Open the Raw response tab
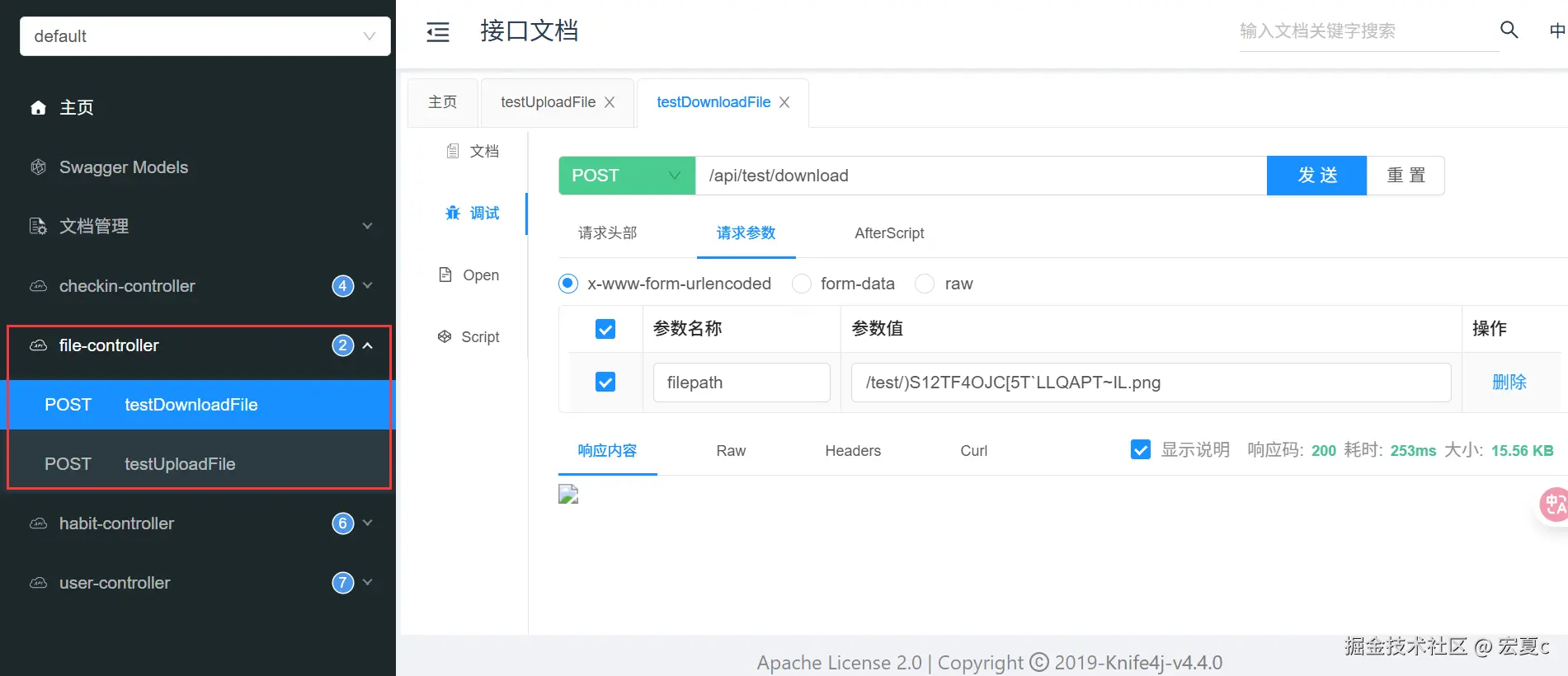The image size is (1568, 676). 731,451
